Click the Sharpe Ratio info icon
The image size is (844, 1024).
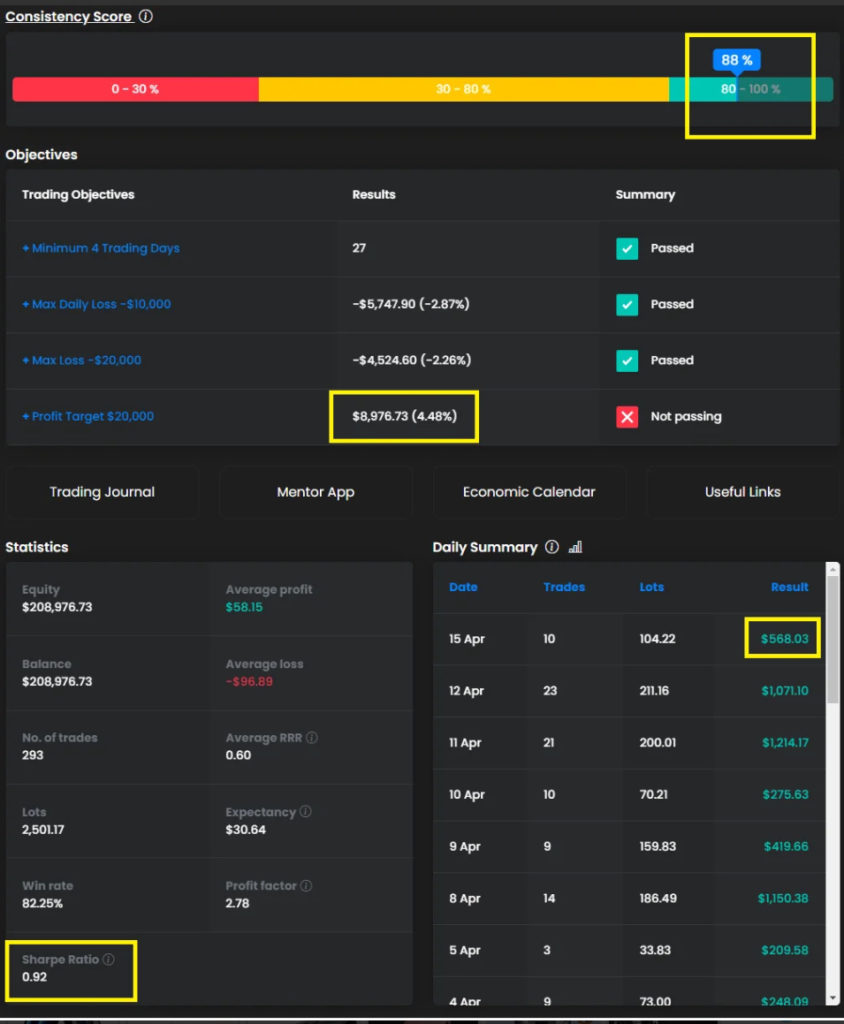tap(108, 960)
